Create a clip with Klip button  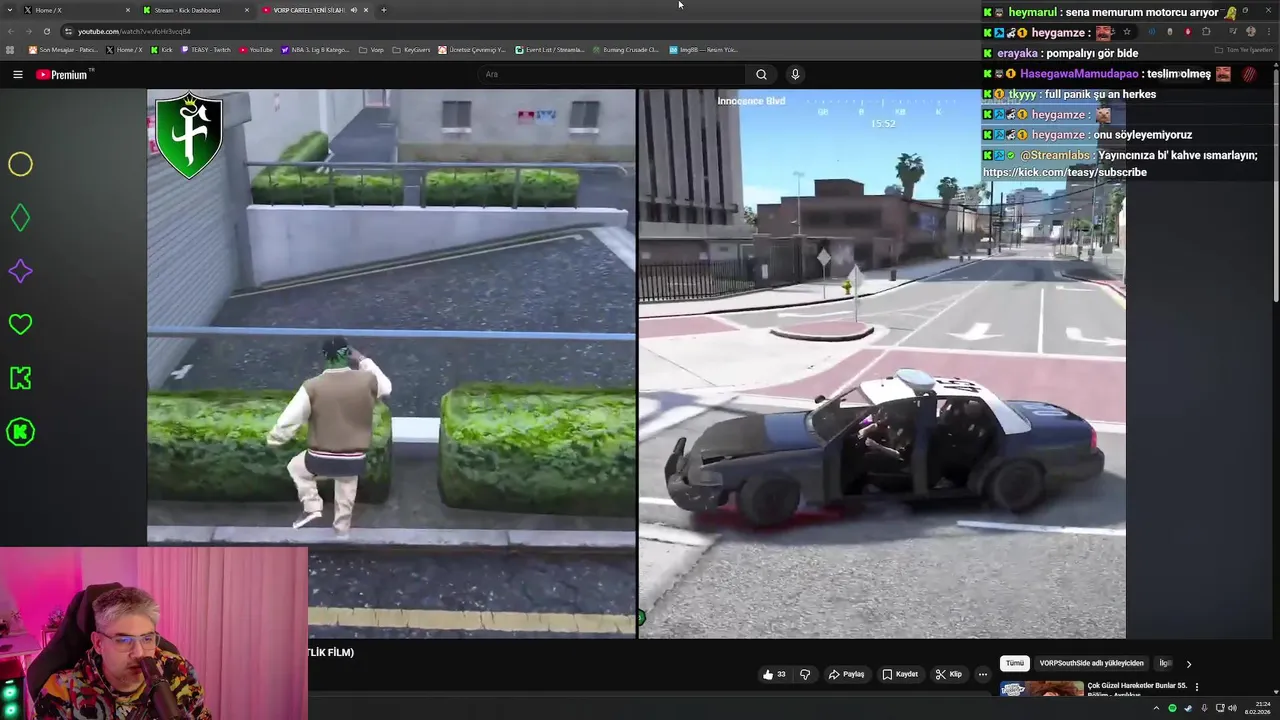(x=949, y=674)
